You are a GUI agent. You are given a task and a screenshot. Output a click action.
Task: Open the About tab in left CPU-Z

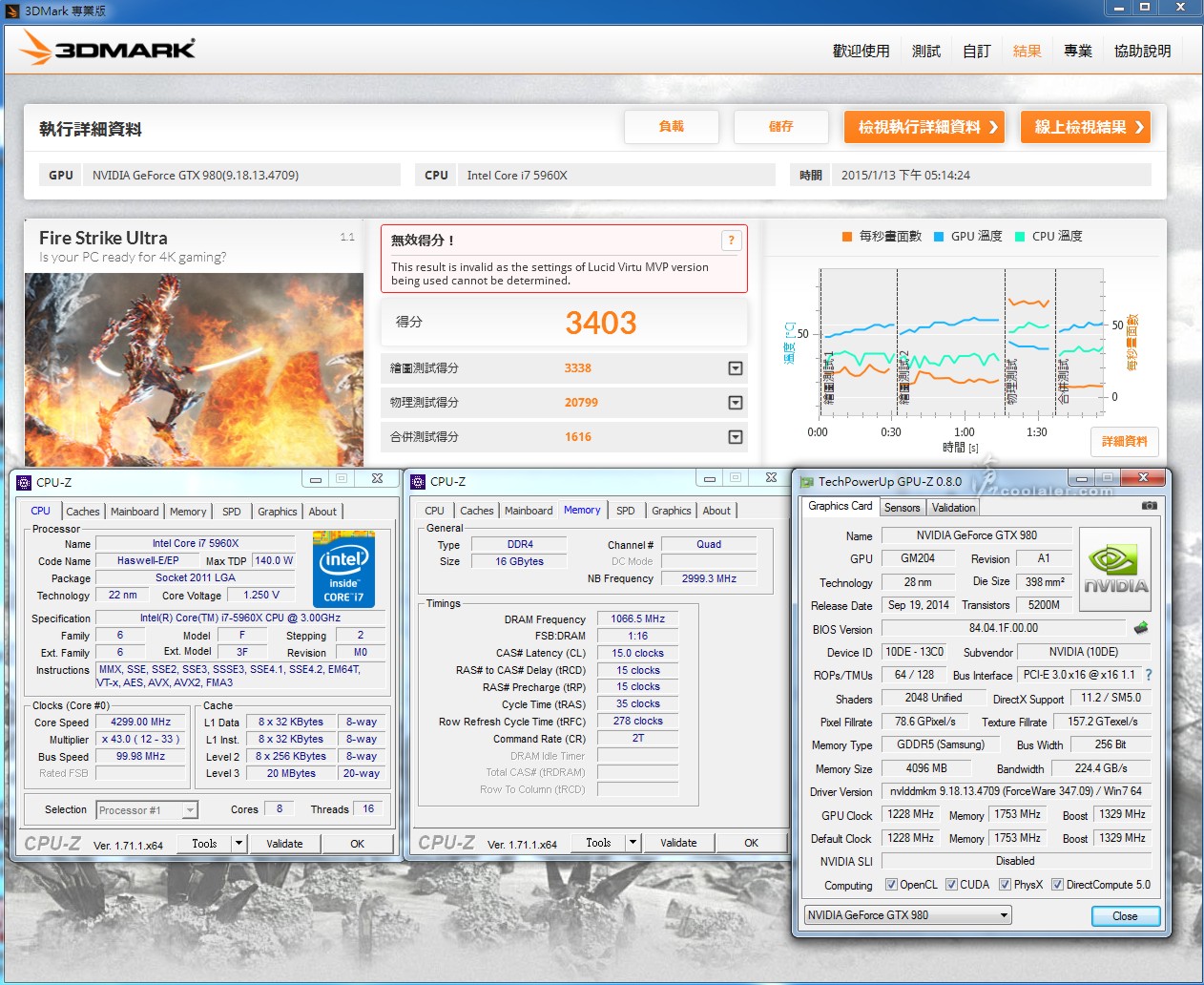pos(322,512)
